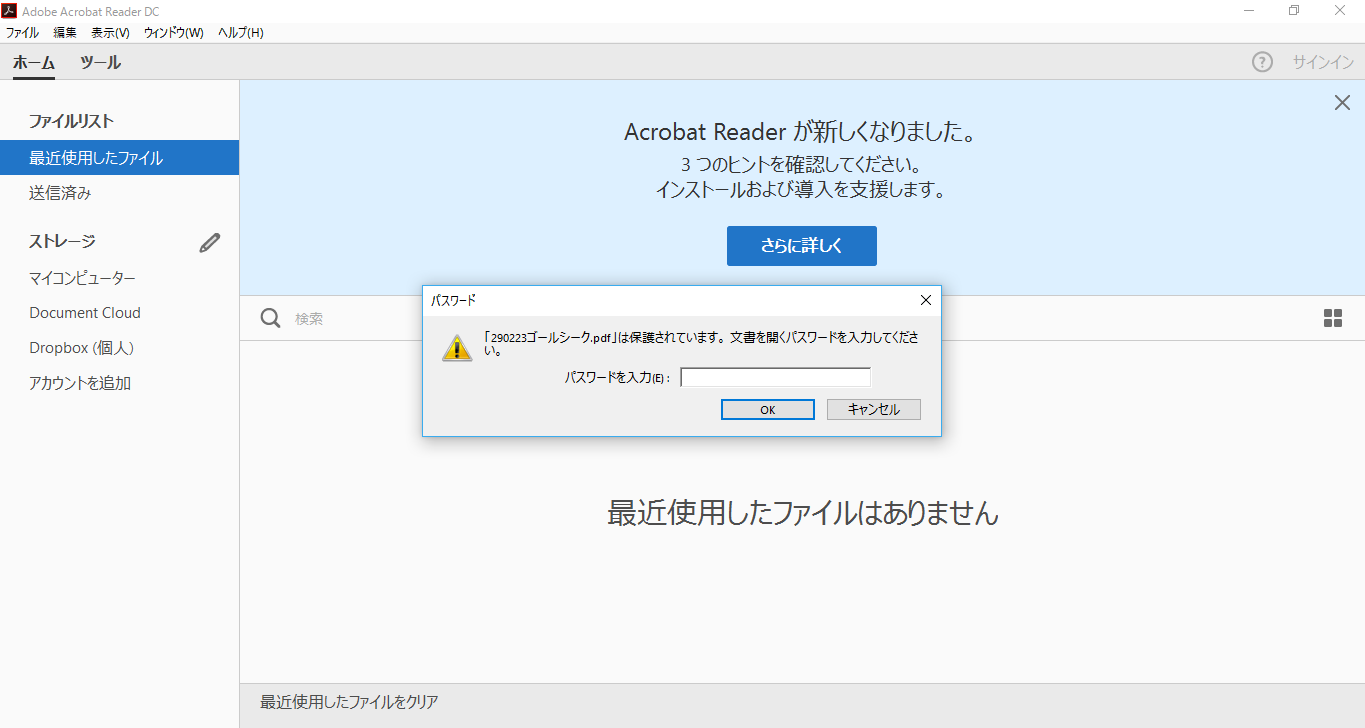Click the さらに詳しく button
The image size is (1365, 728).
802,246
